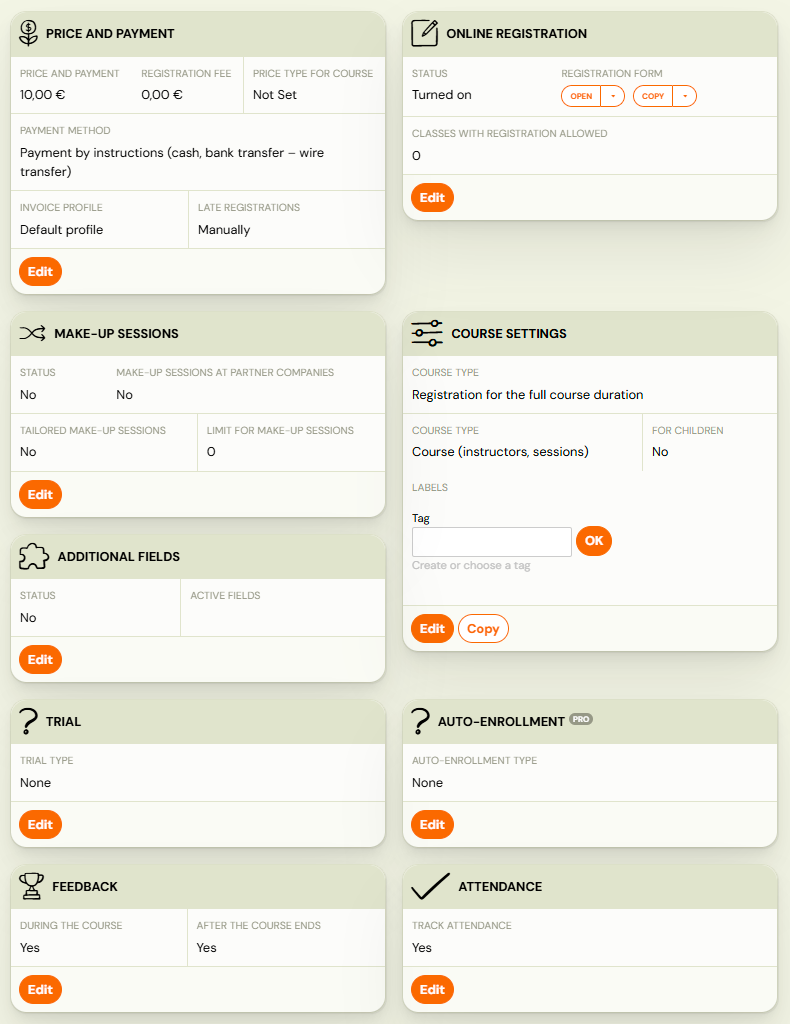Click 'Course (instructors, sessions)' value
This screenshot has width=790, height=1024.
tap(500, 452)
